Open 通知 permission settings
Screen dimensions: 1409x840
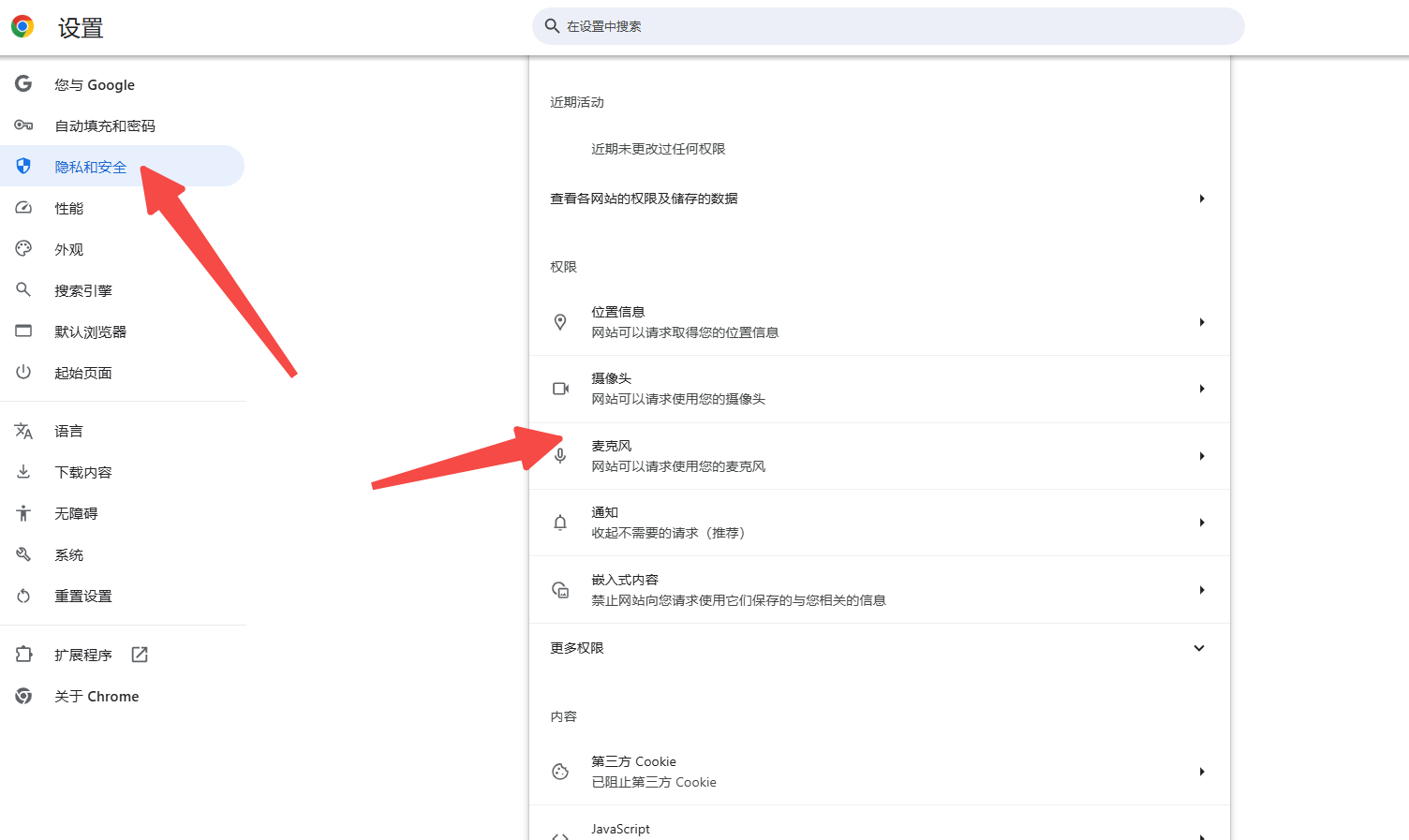tap(879, 523)
